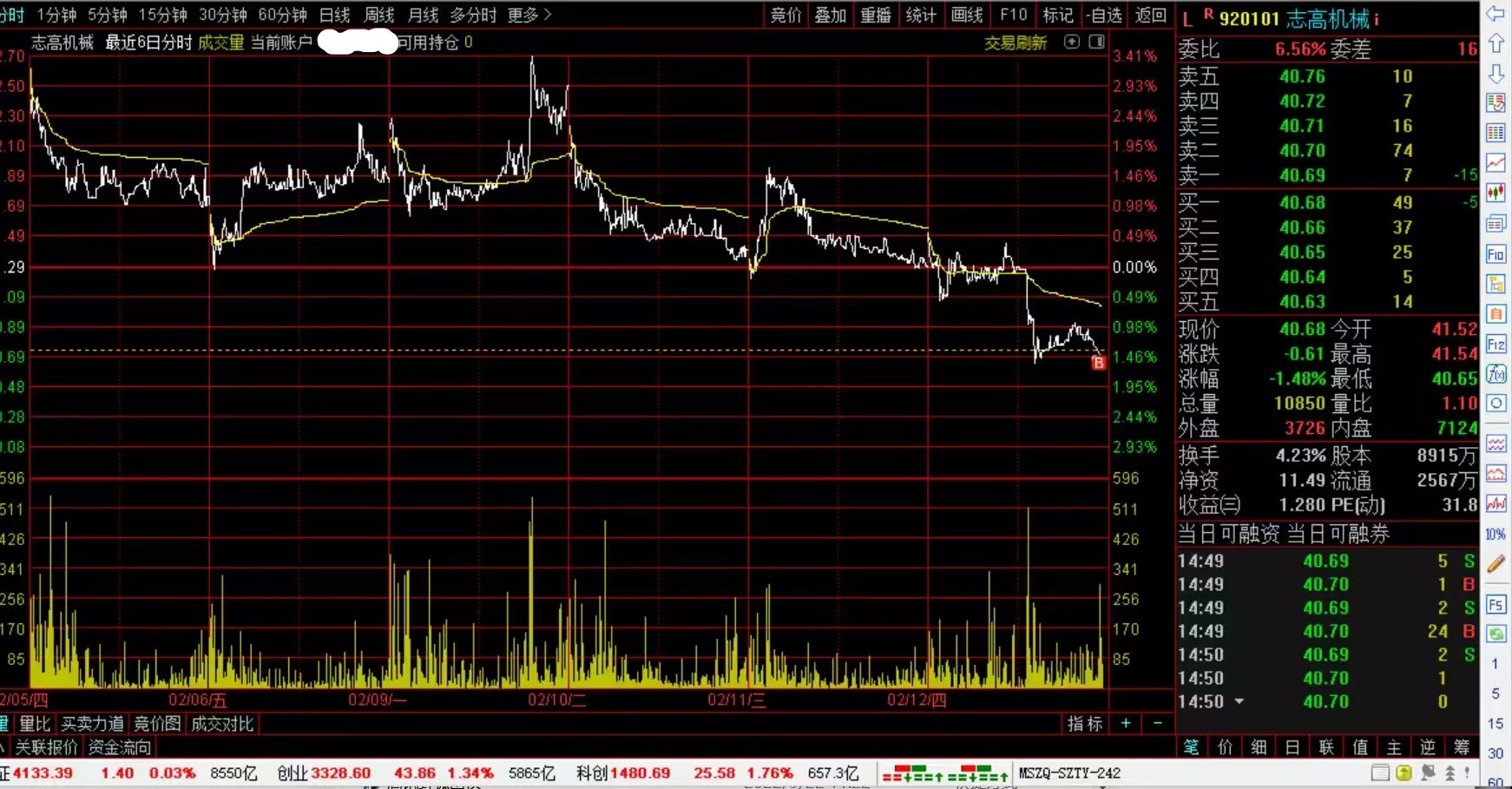Click the -自选 watchlist button
Viewport: 1512px width, 789px height.
pos(1104,15)
